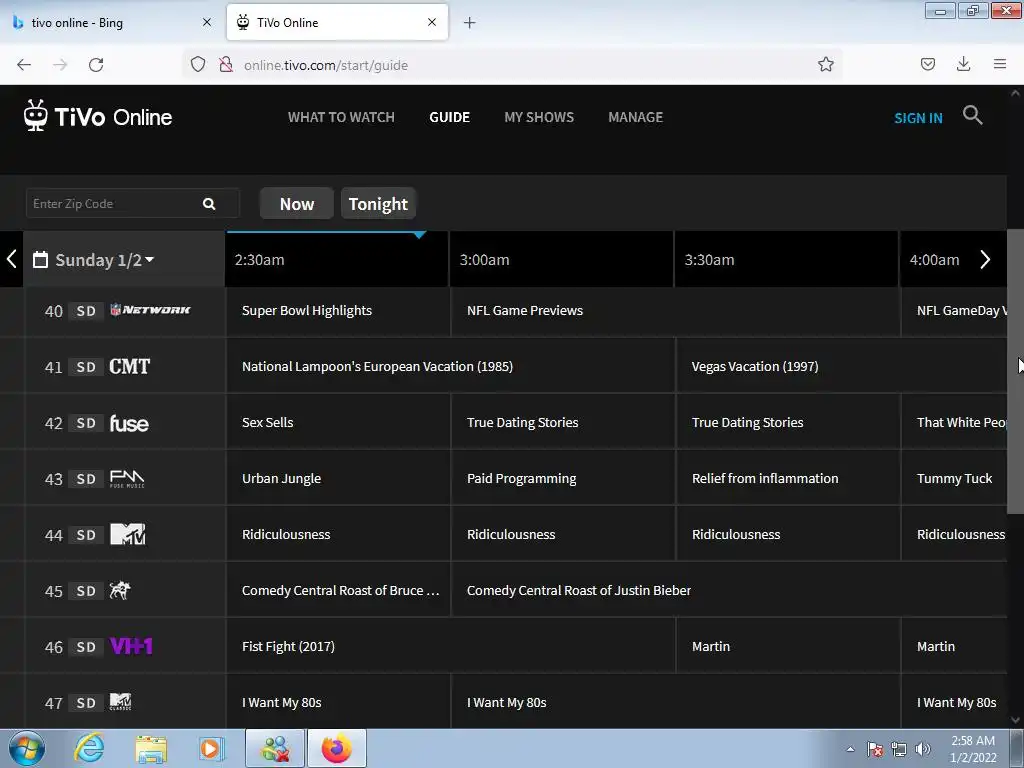Open WHAT TO WATCH section
Image resolution: width=1024 pixels, height=768 pixels.
341,118
